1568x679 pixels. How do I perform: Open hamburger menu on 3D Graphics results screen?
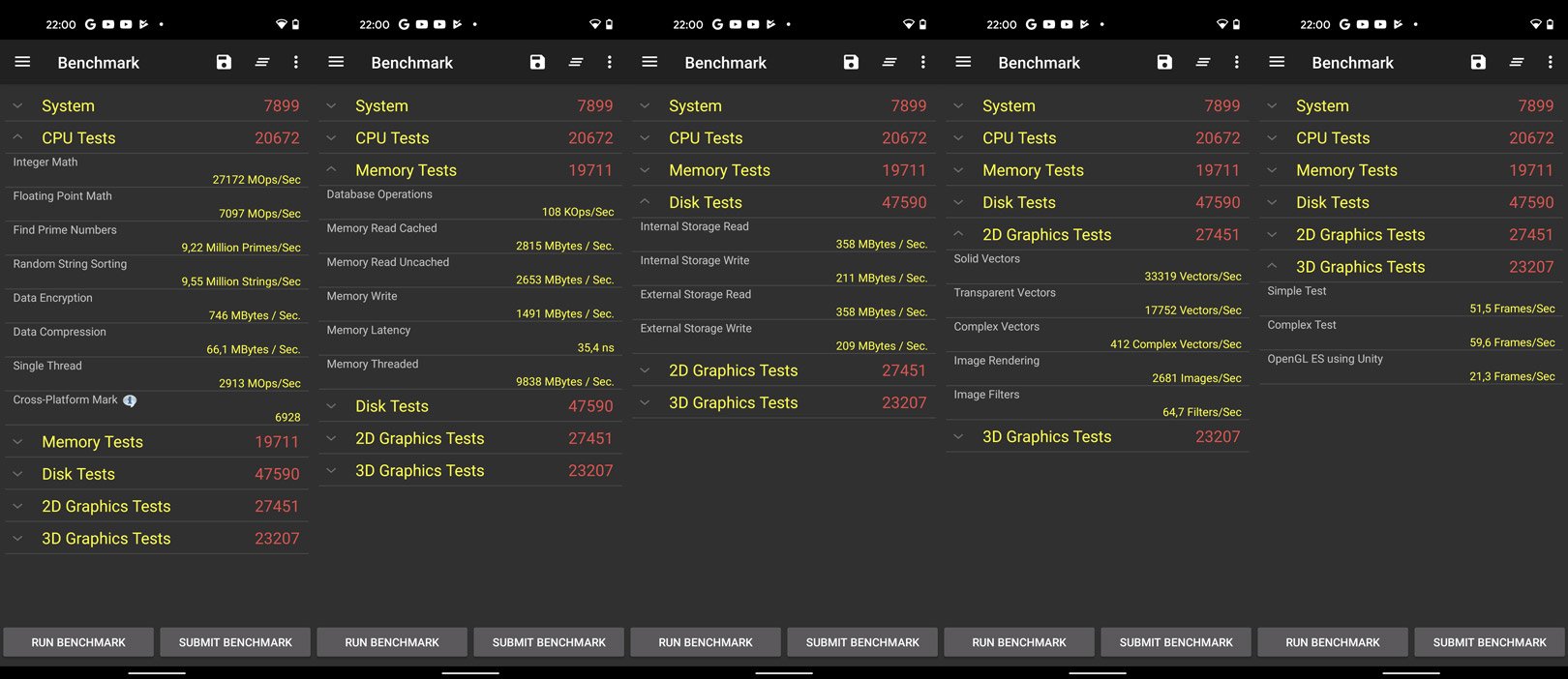coord(1277,62)
